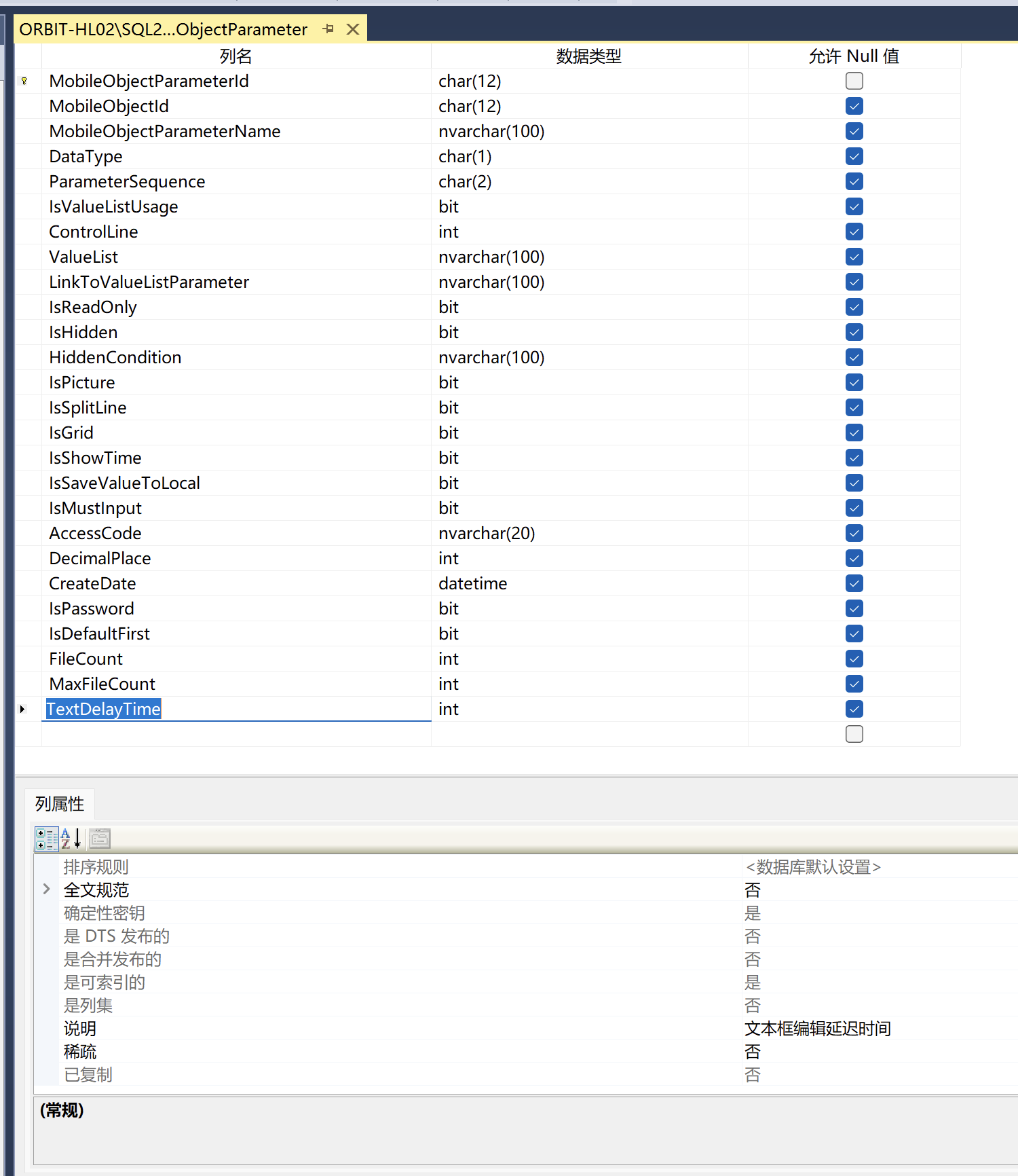Toggle Allow Null checkbox in empty new row
Screen dimensions: 1018x1176
pyautogui.click(x=854, y=734)
